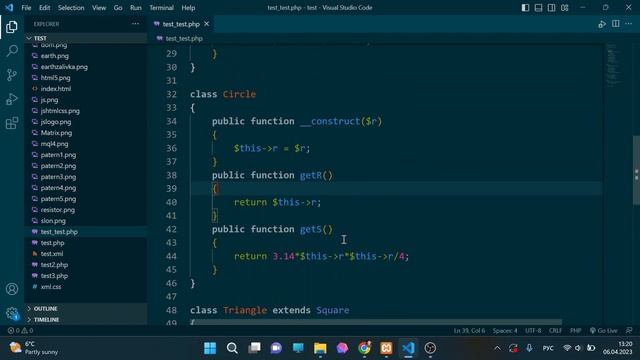The image size is (640, 360).
Task: Open the Source Control view
Action: click(12, 75)
